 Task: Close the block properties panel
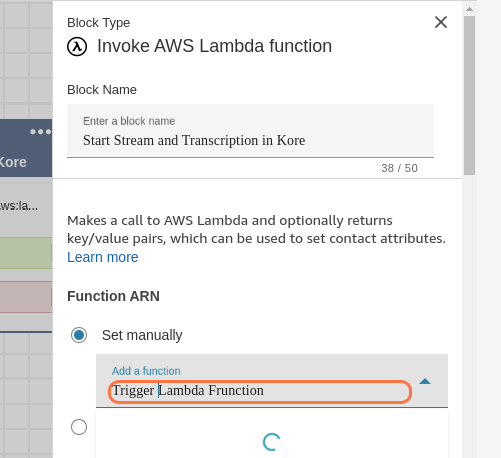click(441, 22)
